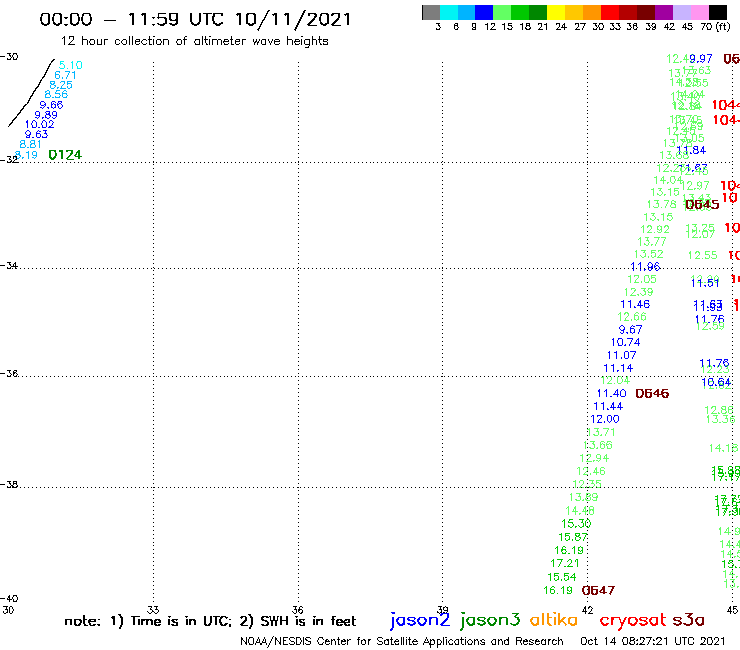Select the dark blue swatch in the color bar
This screenshot has width=740, height=650.
(x=484, y=12)
